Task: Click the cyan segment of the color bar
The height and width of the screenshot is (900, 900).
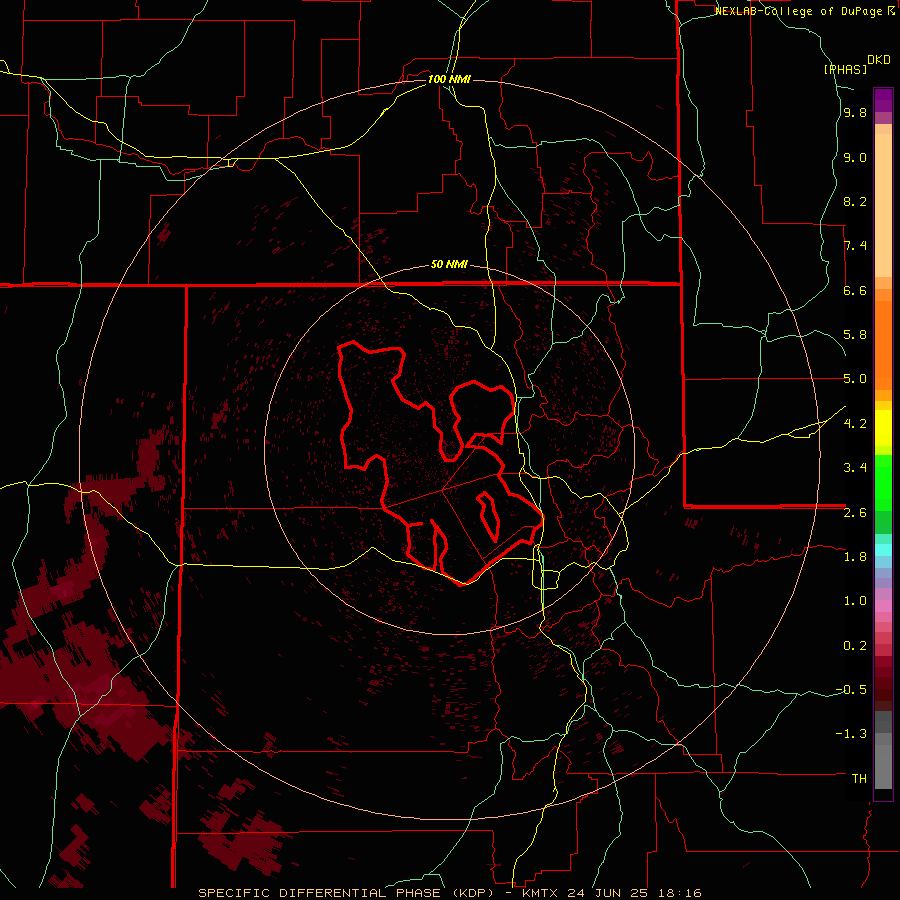Action: (x=883, y=550)
